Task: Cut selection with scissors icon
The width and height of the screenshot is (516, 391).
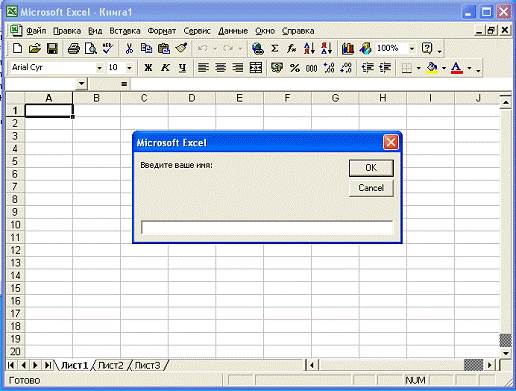Action: pos(129,49)
